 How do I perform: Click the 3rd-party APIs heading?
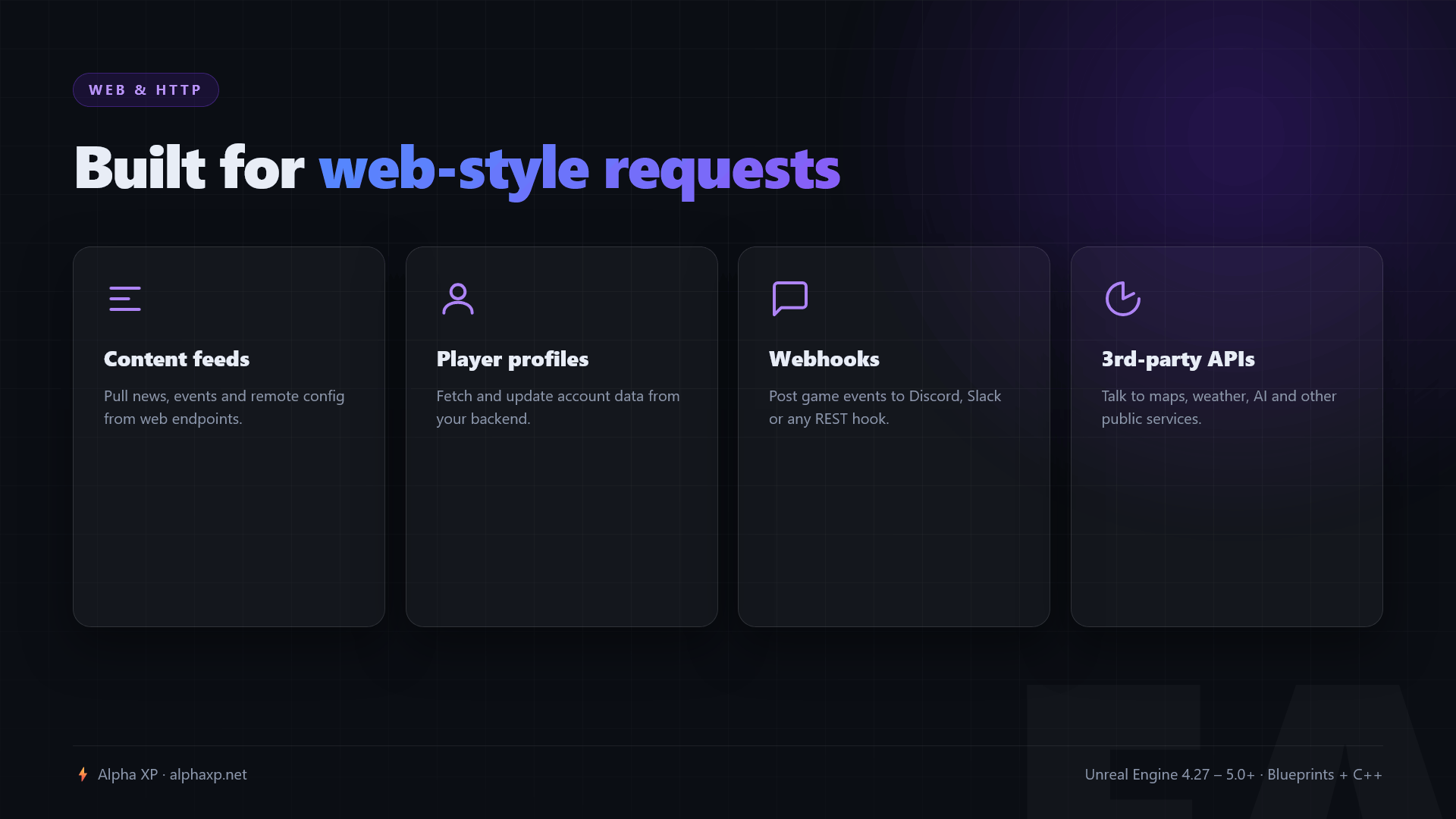[1178, 359]
